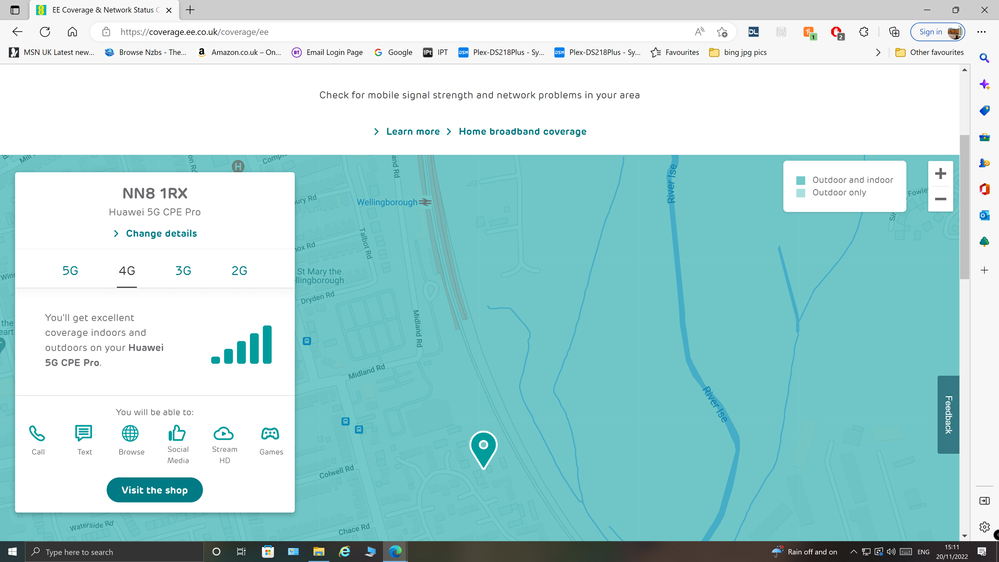Switch to the 3G coverage tab
Screen dimensions: 999x562
[x=183, y=271]
